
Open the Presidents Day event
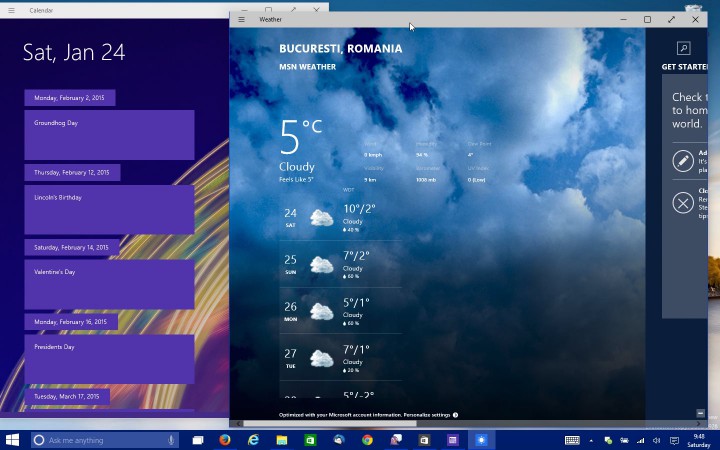coord(109,359)
